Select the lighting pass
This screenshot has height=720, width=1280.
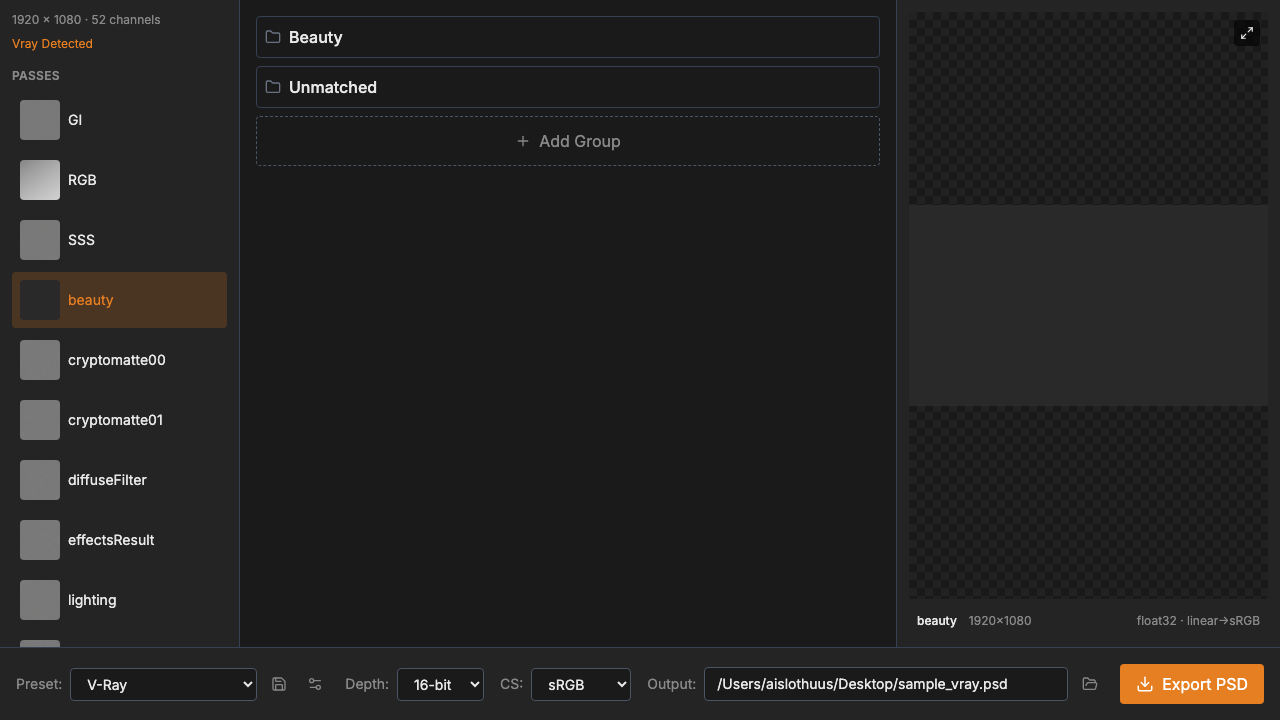coord(119,600)
